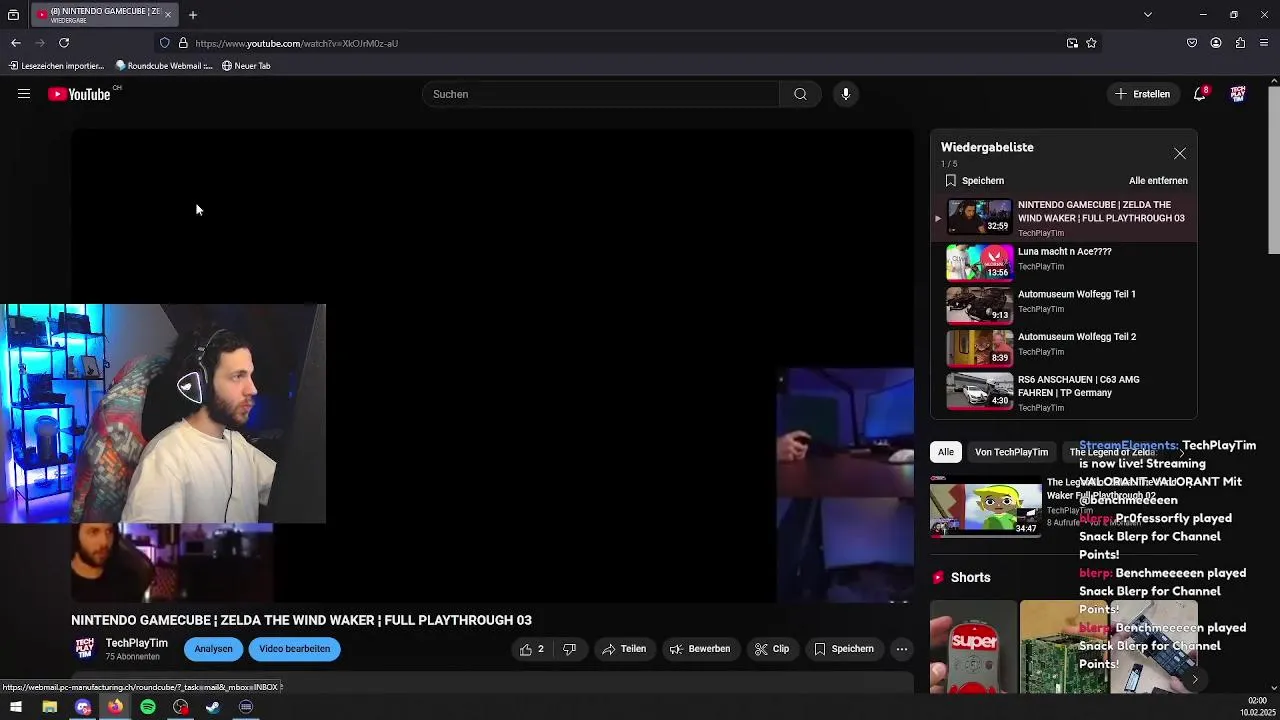Start voice search with the microphone
This screenshot has height=720, width=1280.
[x=846, y=94]
